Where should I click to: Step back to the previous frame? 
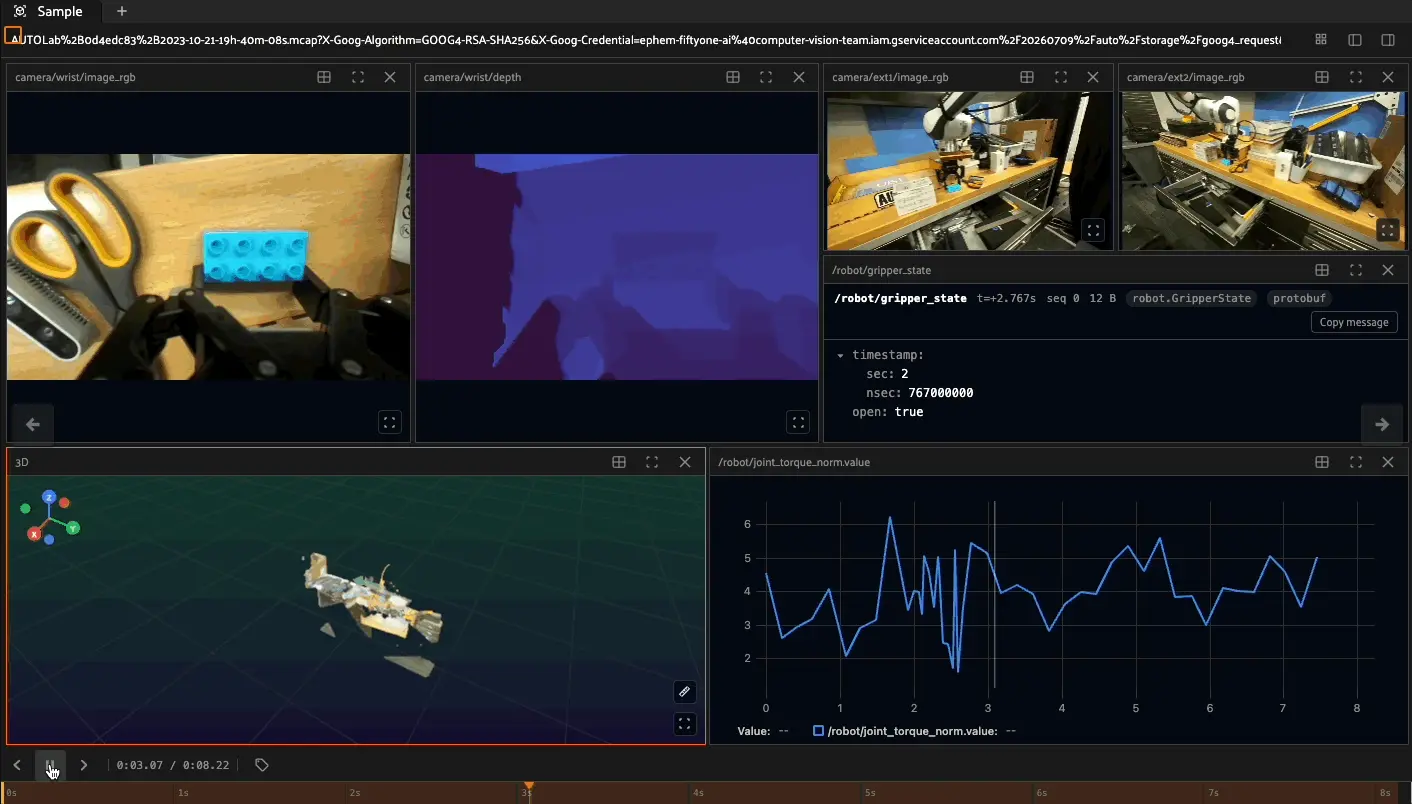pos(17,765)
